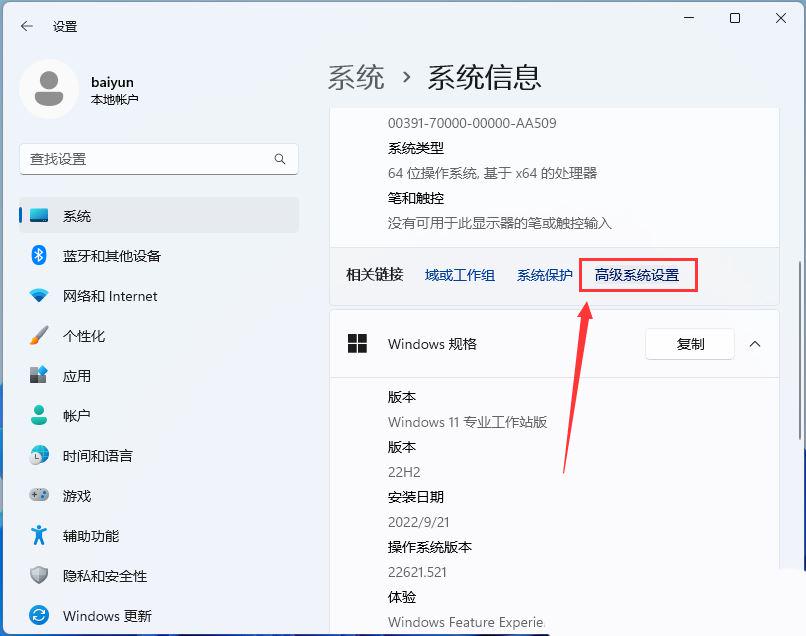Click the OS build 22621.521
The height and width of the screenshot is (636, 806).
(417, 572)
